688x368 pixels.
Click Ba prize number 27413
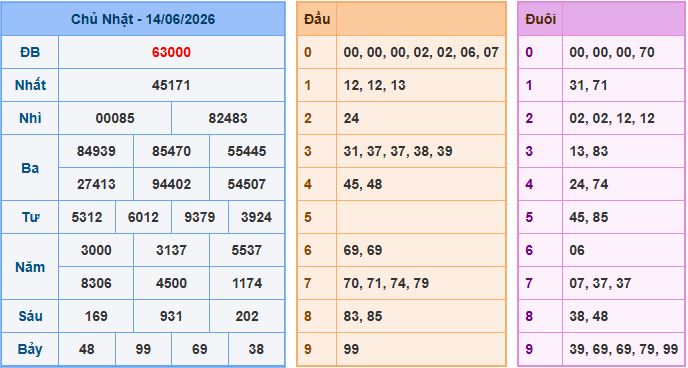[x=96, y=184]
